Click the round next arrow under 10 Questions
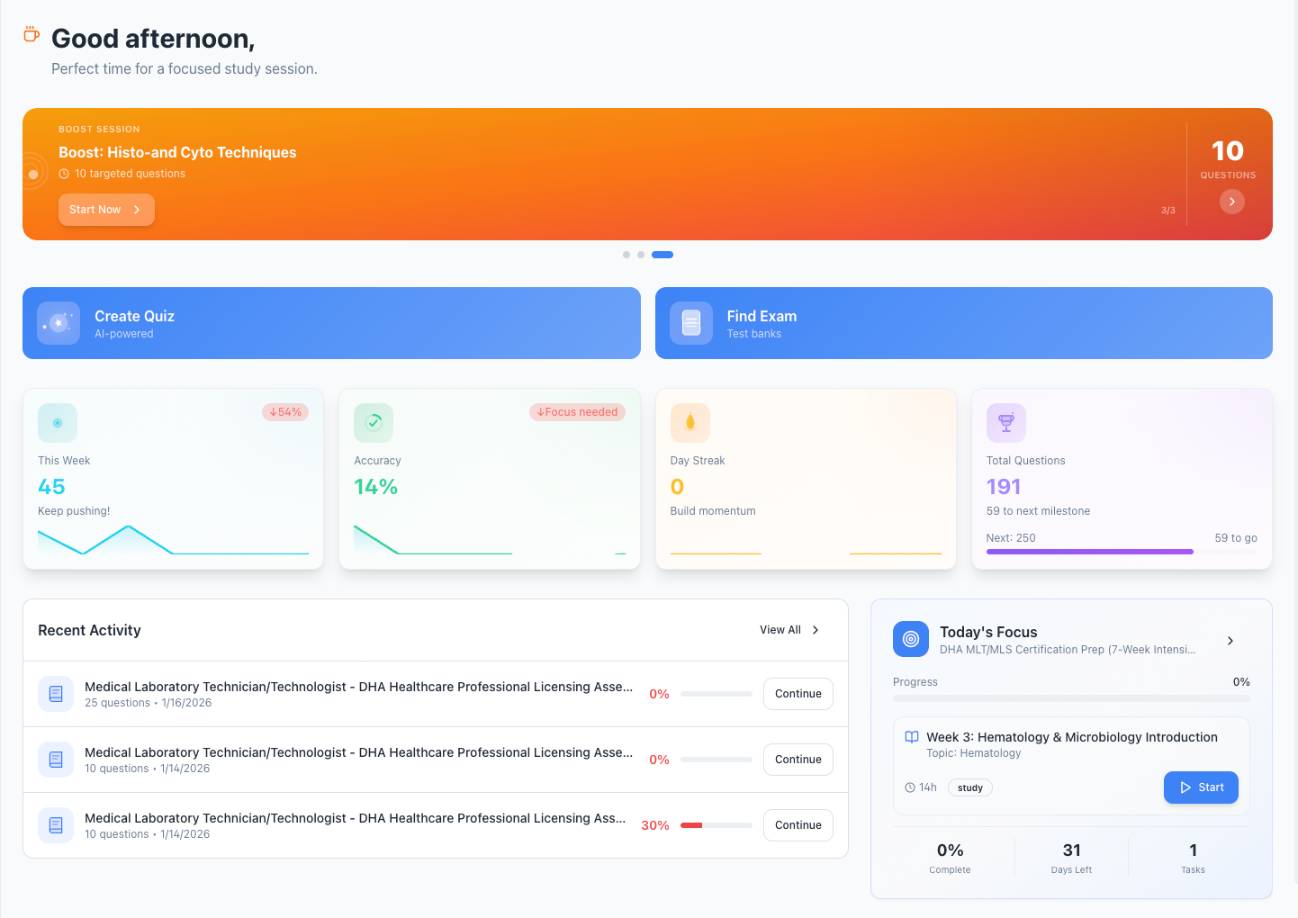The image size is (1298, 918). (1232, 201)
